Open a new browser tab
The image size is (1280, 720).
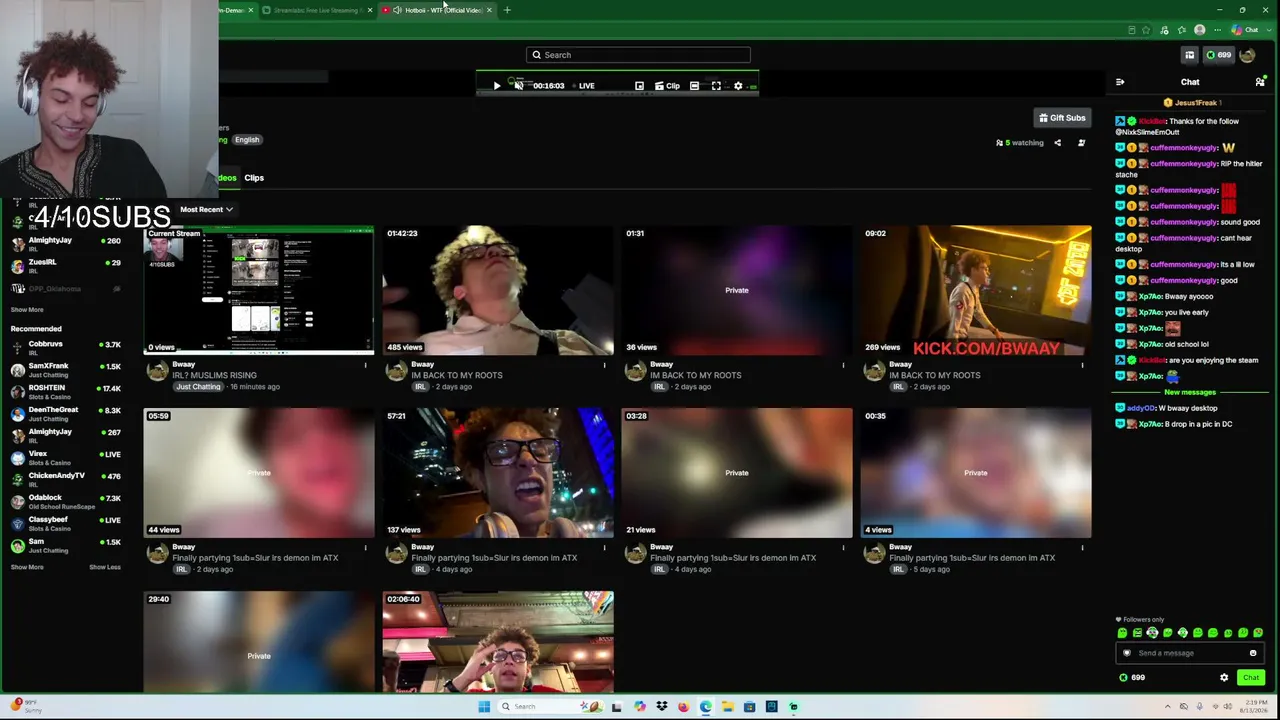click(x=507, y=10)
